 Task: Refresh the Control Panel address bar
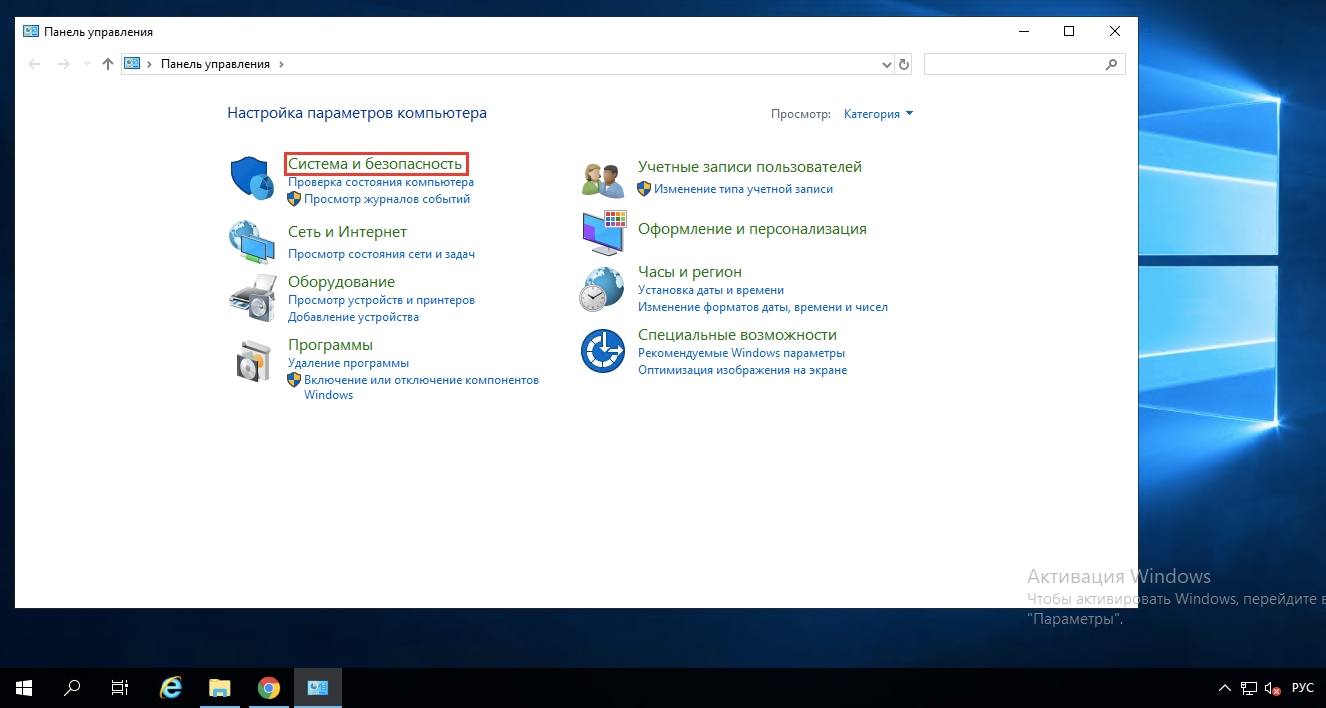tap(904, 64)
